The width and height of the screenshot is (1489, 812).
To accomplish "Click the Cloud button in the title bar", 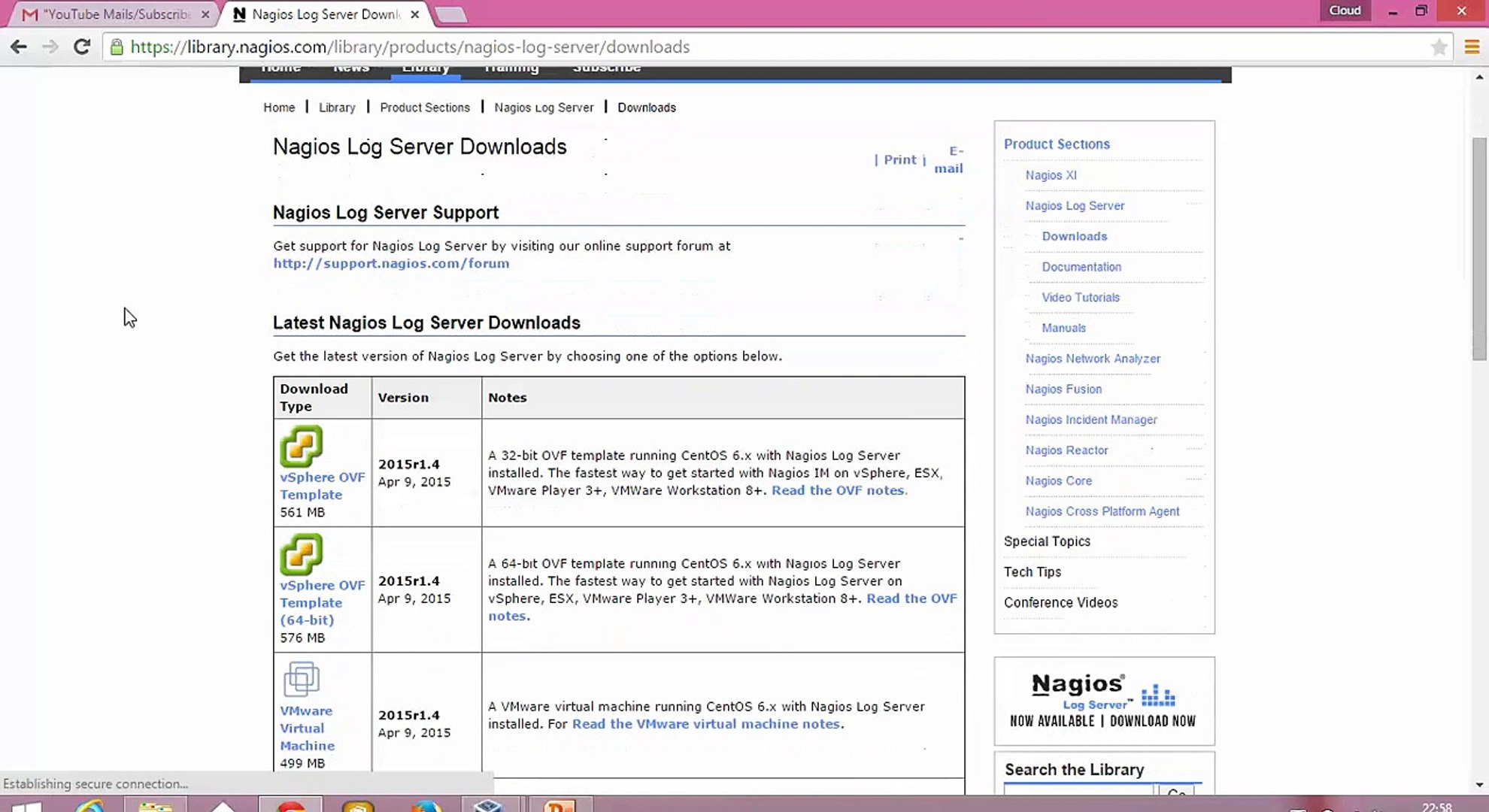I will coord(1345,11).
